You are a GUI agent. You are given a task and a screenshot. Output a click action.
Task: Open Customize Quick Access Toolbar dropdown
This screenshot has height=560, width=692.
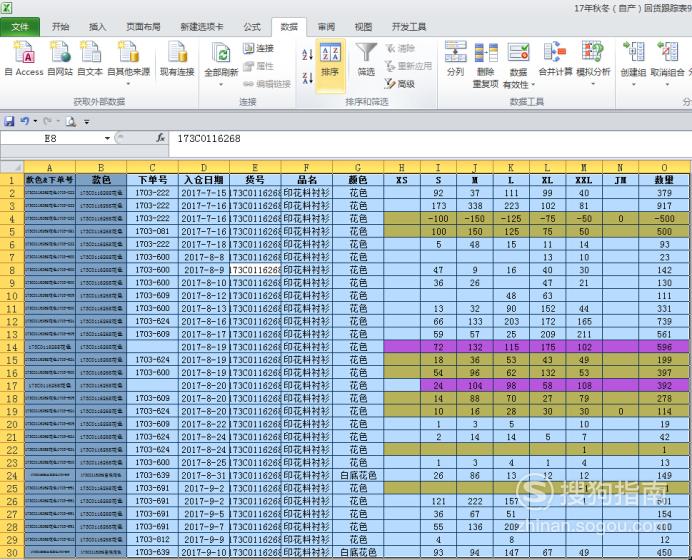(x=86, y=122)
